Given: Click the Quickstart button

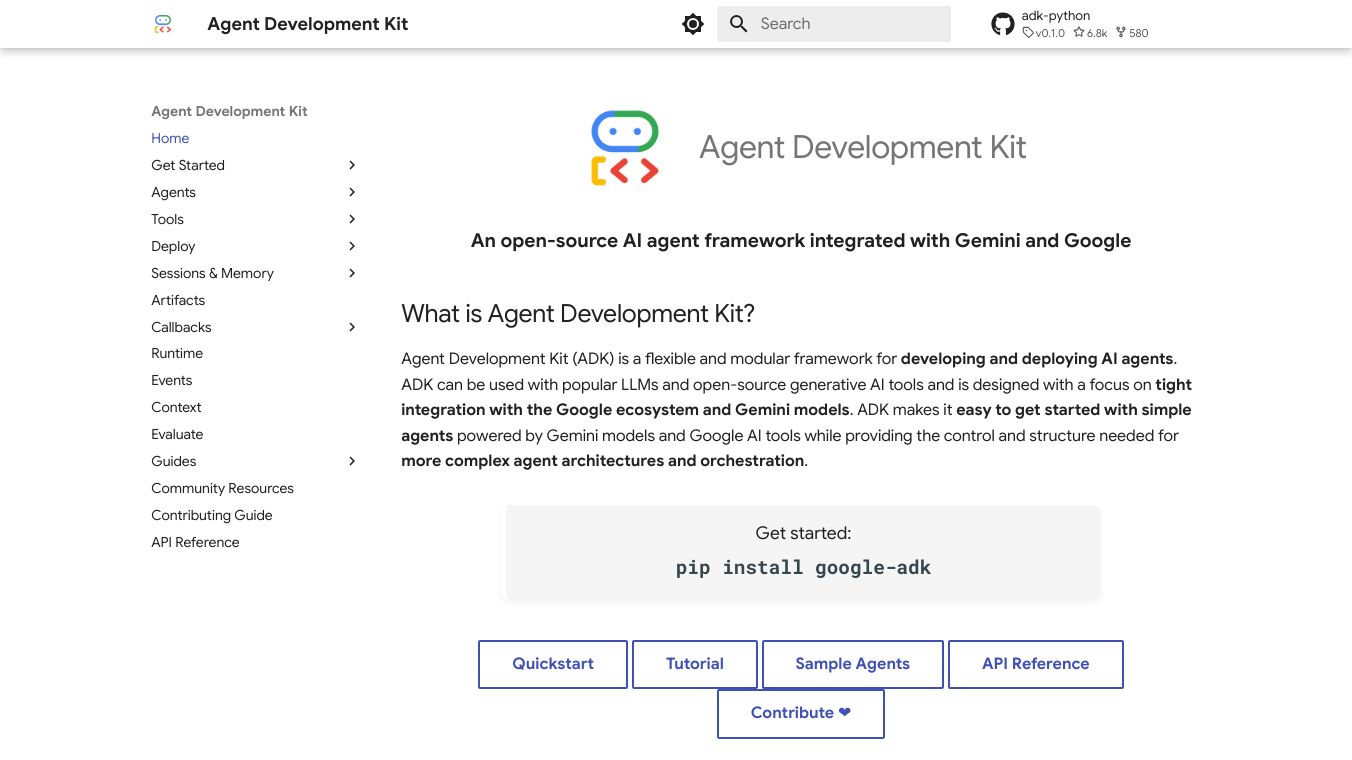Looking at the screenshot, I should 553,664.
